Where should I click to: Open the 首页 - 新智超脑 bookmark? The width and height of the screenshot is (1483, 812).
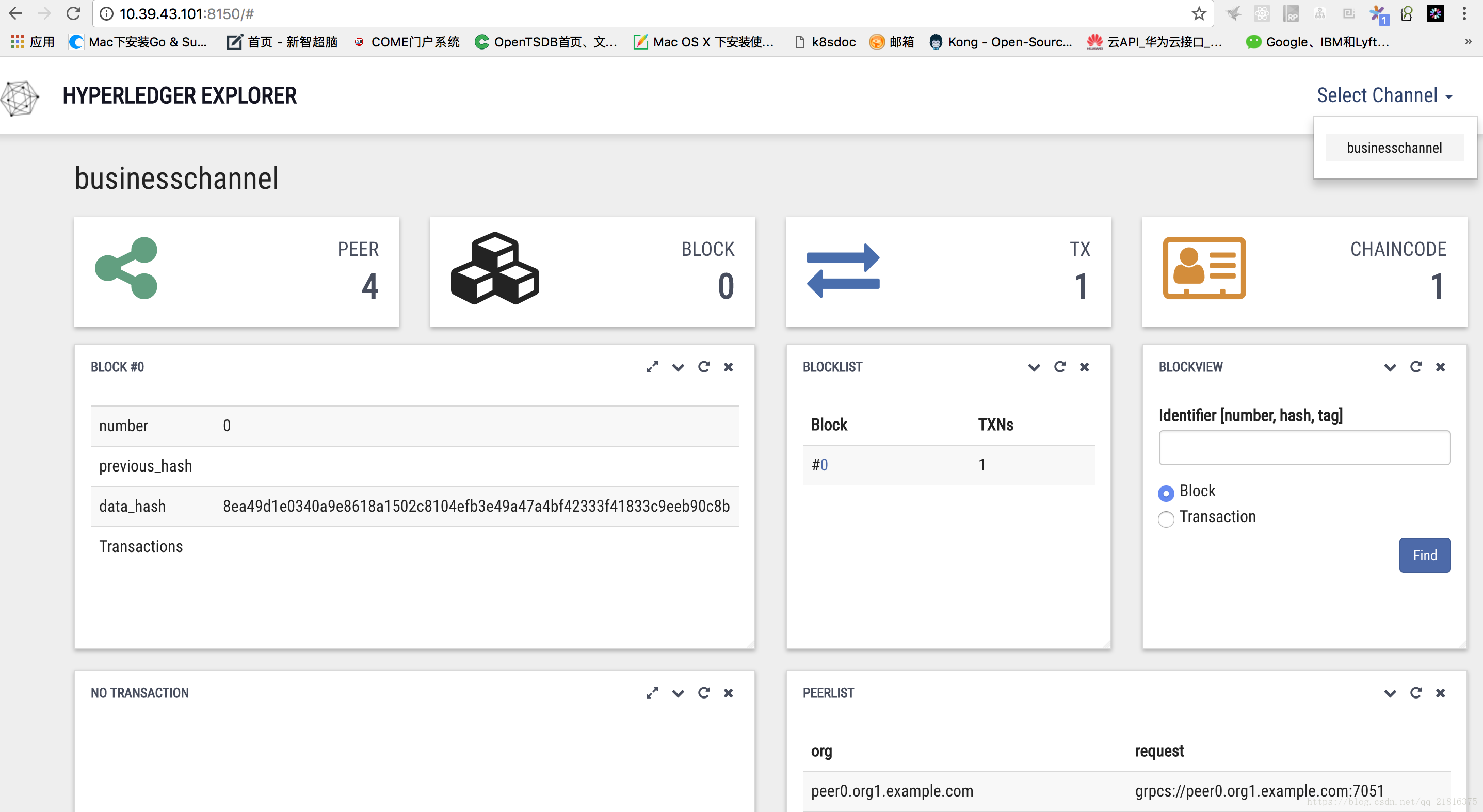pyautogui.click(x=283, y=41)
